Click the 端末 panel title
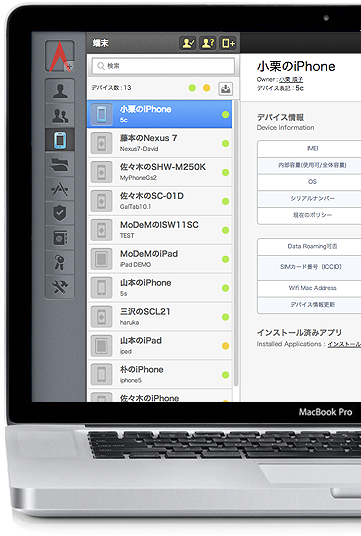Viewport: 361px width, 536px height. 100,43
